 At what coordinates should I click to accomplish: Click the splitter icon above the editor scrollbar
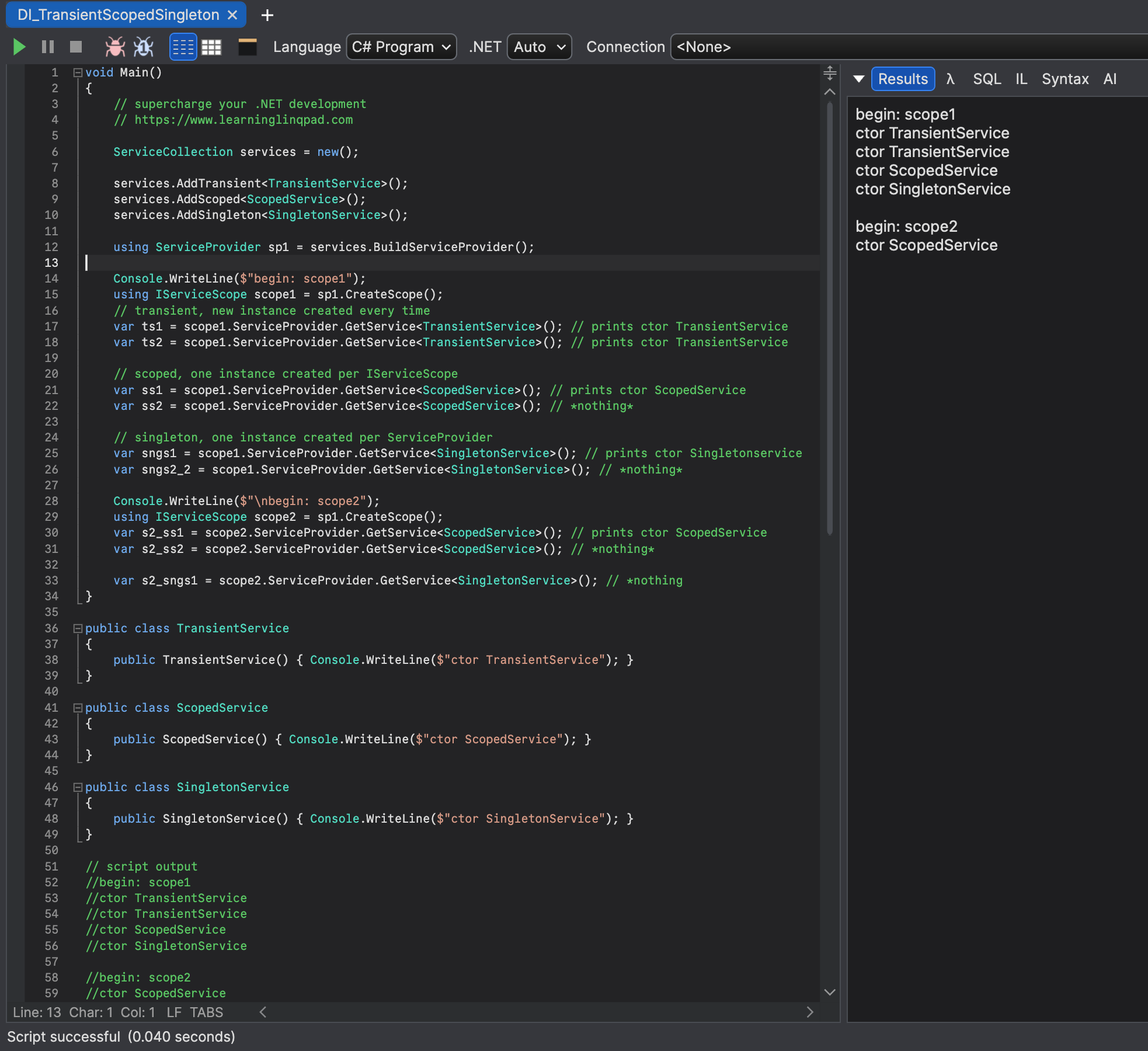(x=829, y=74)
